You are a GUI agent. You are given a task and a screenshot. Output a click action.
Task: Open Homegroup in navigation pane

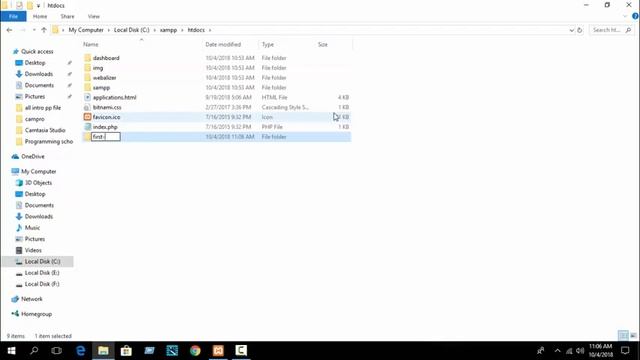click(x=36, y=314)
